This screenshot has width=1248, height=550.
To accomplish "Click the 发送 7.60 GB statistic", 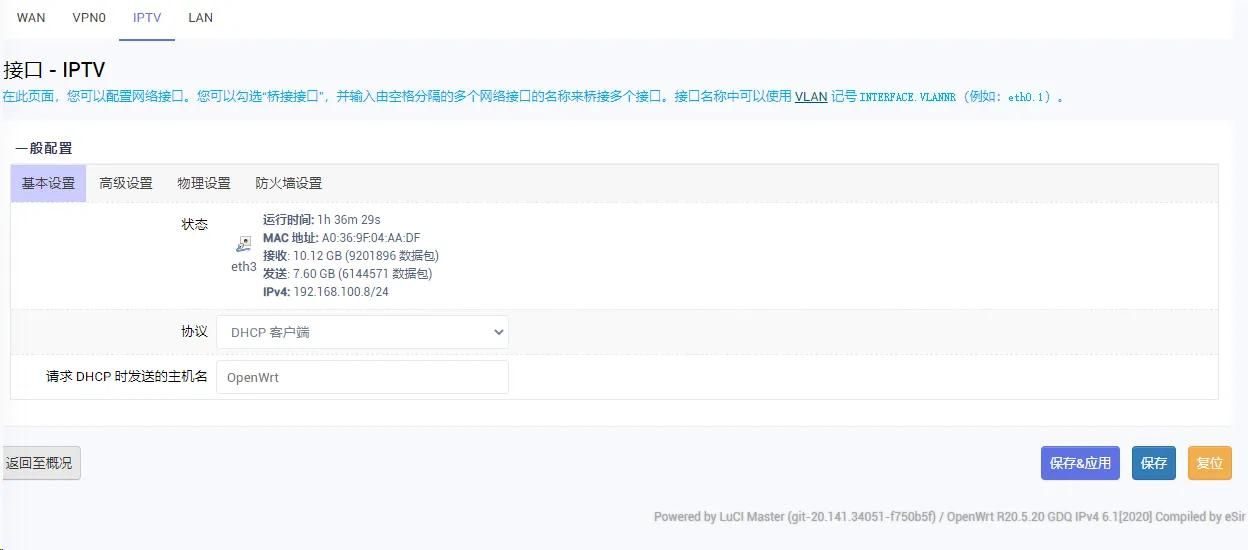I will [x=348, y=274].
